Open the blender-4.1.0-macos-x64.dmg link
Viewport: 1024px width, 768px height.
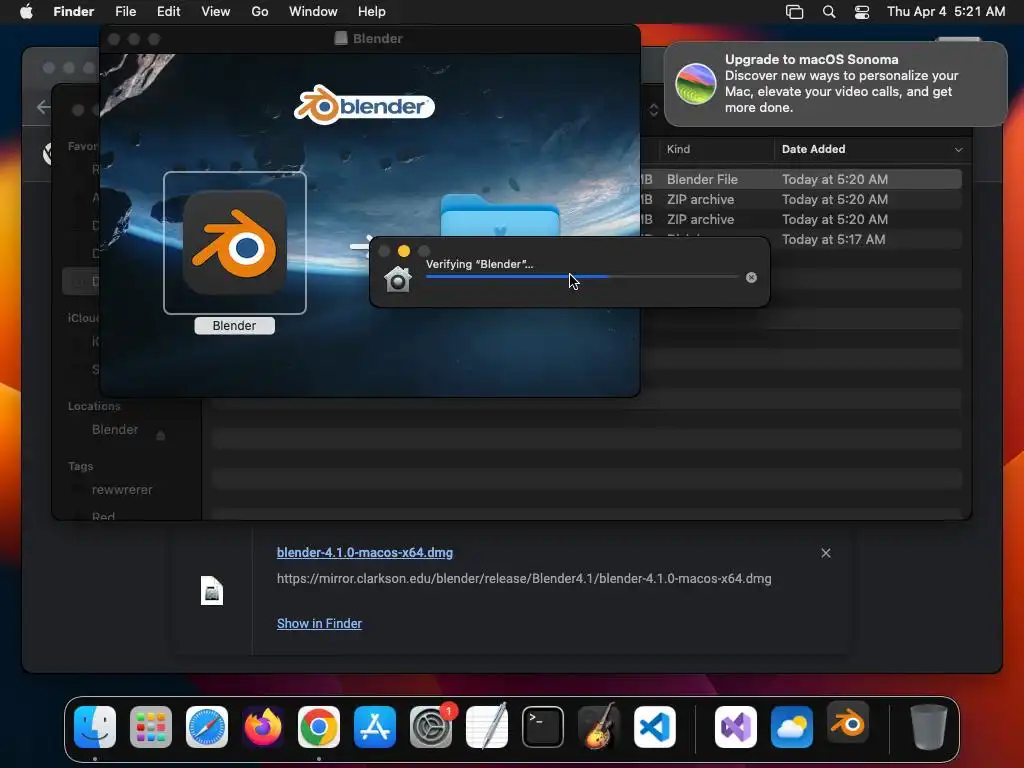tap(365, 552)
